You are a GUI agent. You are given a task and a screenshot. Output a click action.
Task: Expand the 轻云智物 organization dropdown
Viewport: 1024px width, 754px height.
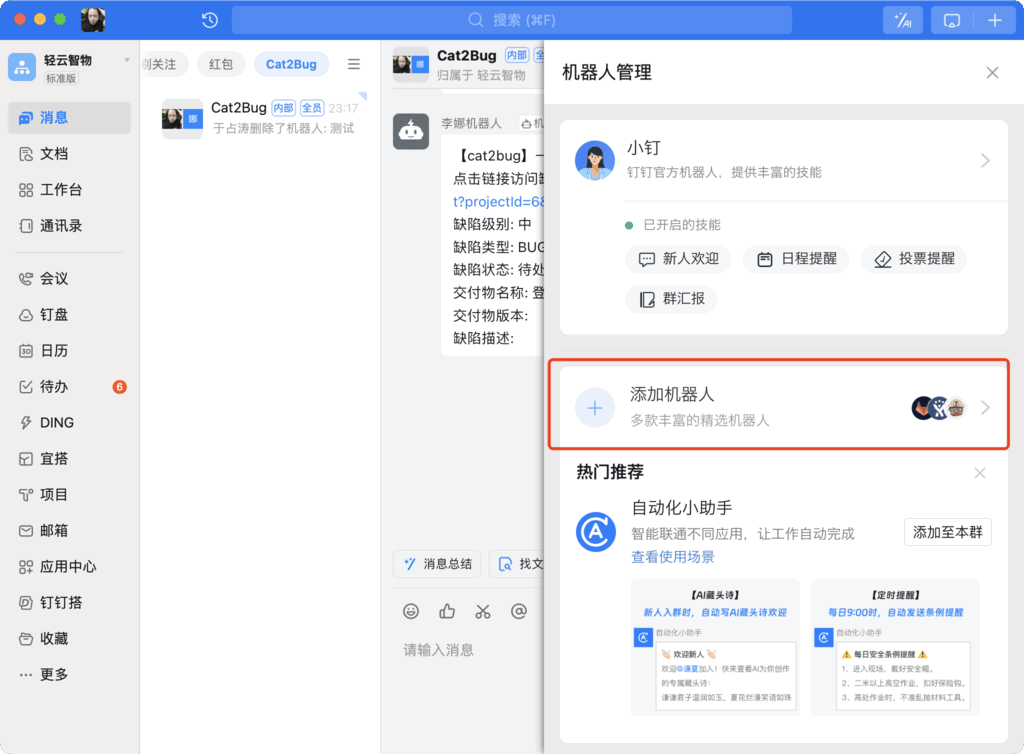pos(127,60)
